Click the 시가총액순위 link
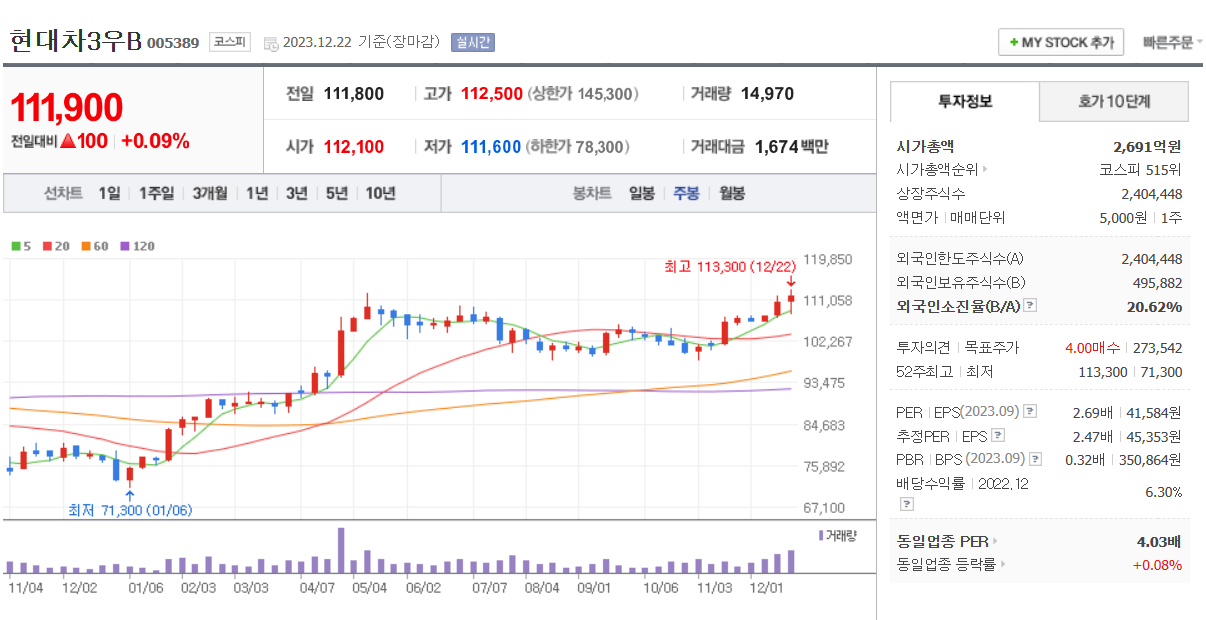Screen dimensions: 1206x620 [937, 170]
